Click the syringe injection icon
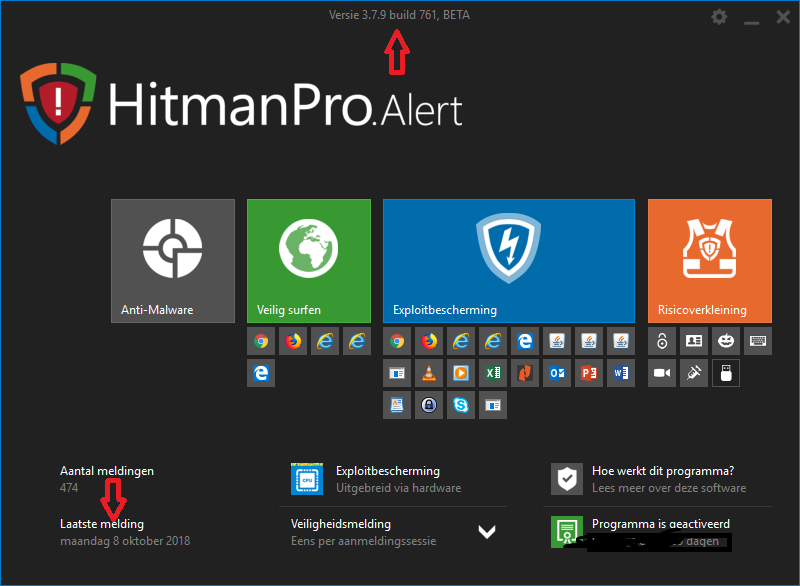Image resolution: width=800 pixels, height=586 pixels. [694, 373]
